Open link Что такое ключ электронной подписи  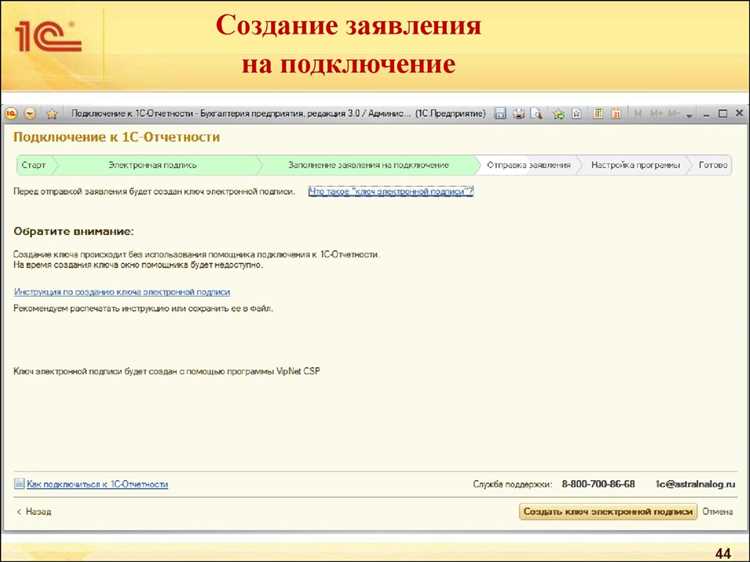pyautogui.click(x=391, y=192)
